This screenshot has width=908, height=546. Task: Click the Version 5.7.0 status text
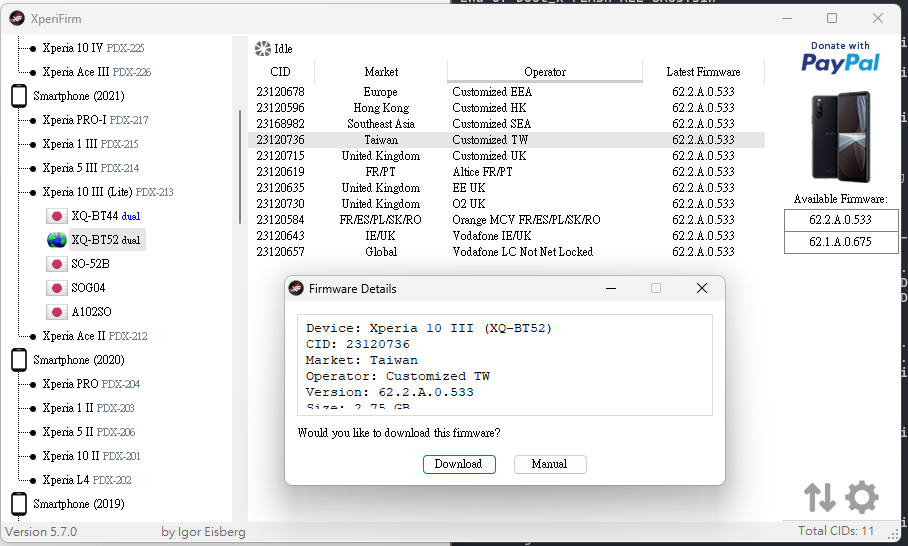[x=41, y=532]
